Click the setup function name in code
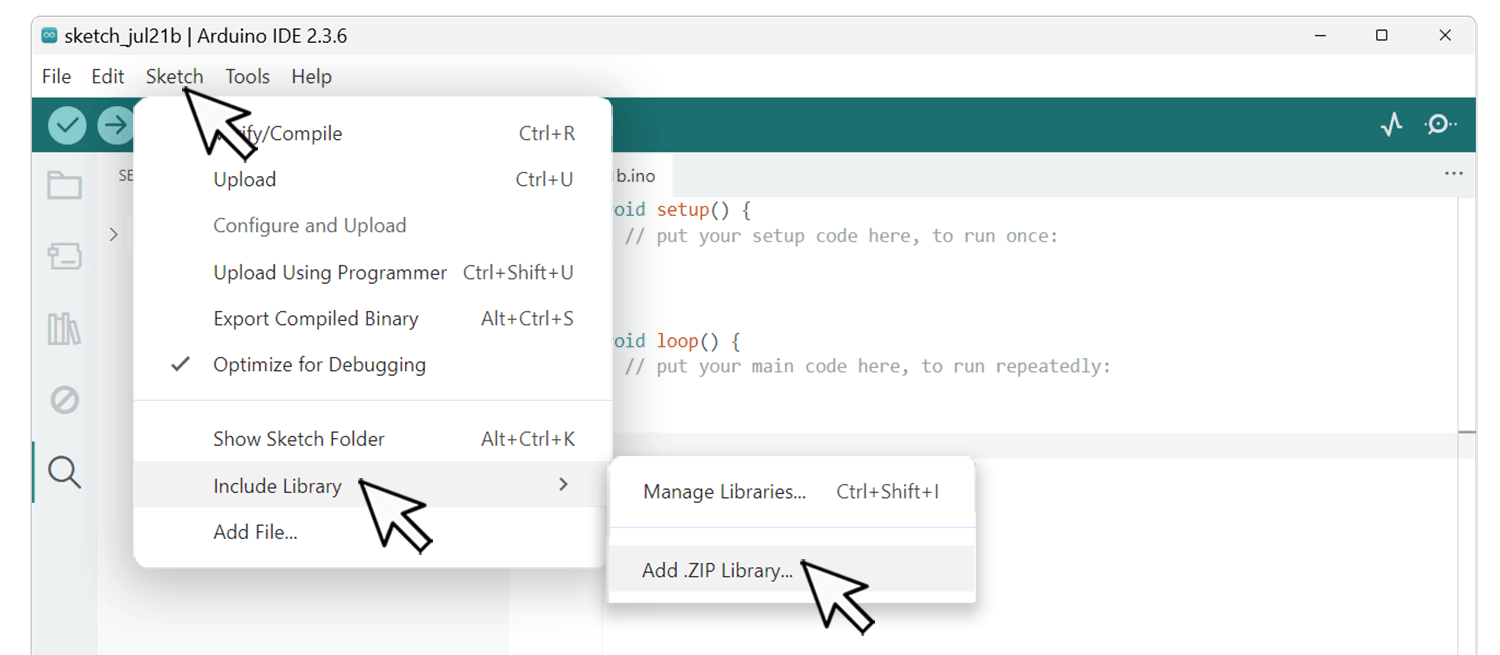Image resolution: width=1500 pixels, height=655 pixels. [683, 210]
